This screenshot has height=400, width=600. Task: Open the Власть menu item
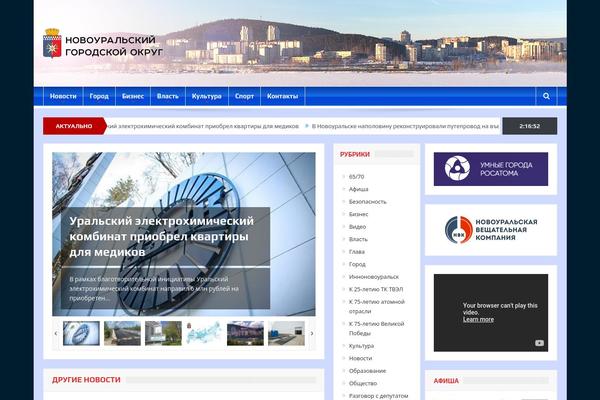coord(168,96)
